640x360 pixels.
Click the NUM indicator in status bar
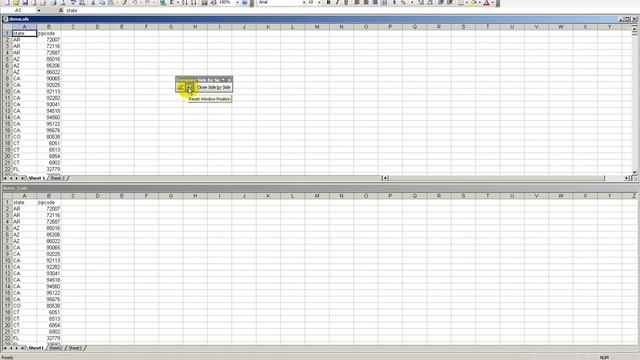click(604, 358)
